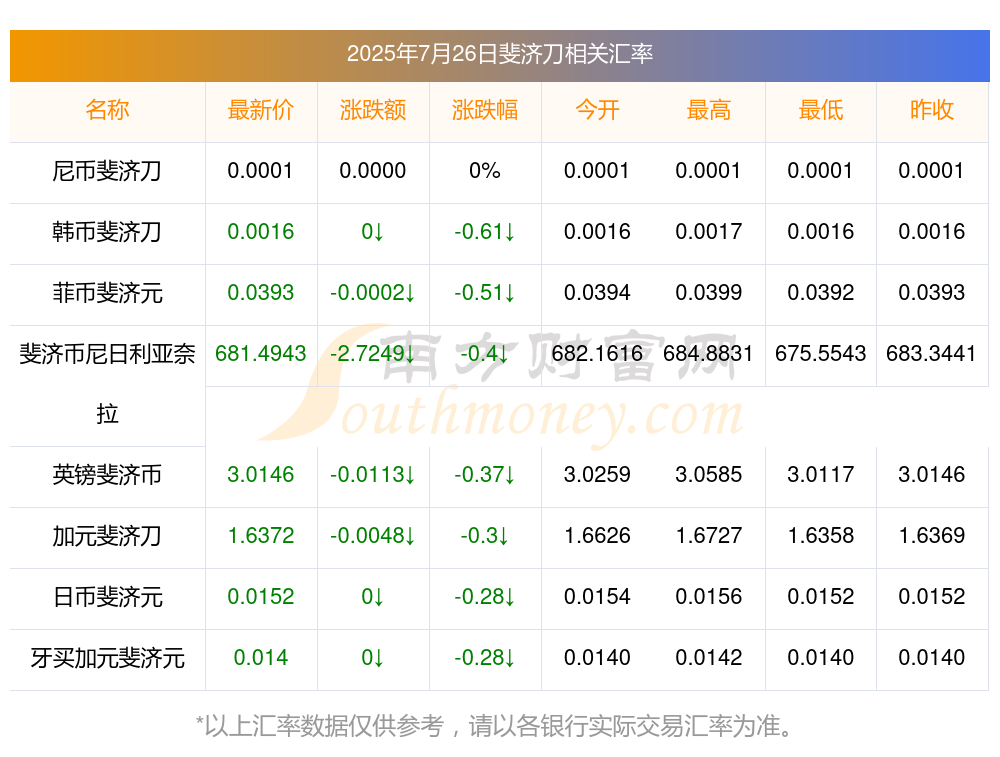Click latest price 0.014
The width and height of the screenshot is (1000, 757).
(261, 658)
